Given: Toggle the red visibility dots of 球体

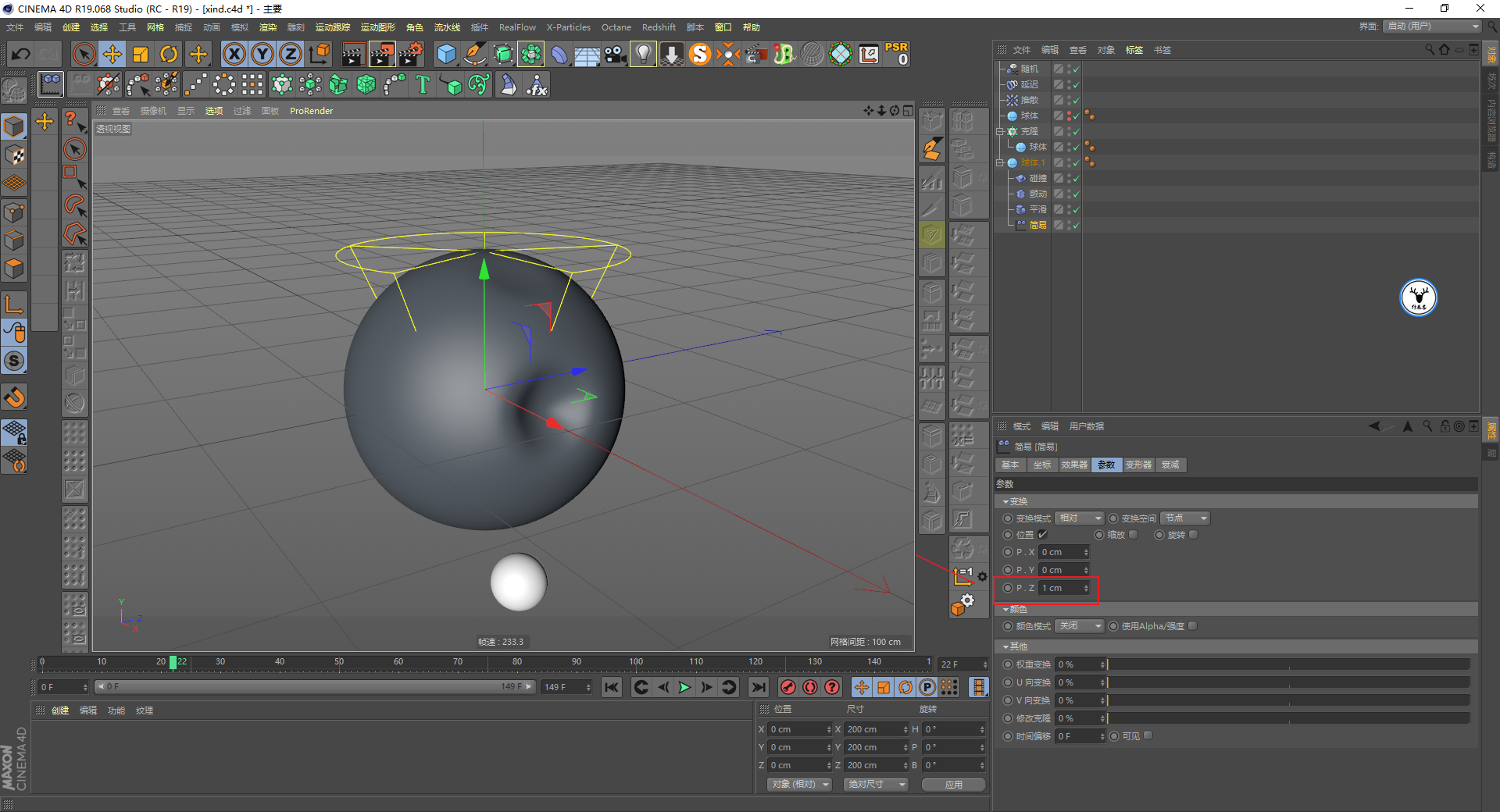Looking at the screenshot, I should [1069, 116].
